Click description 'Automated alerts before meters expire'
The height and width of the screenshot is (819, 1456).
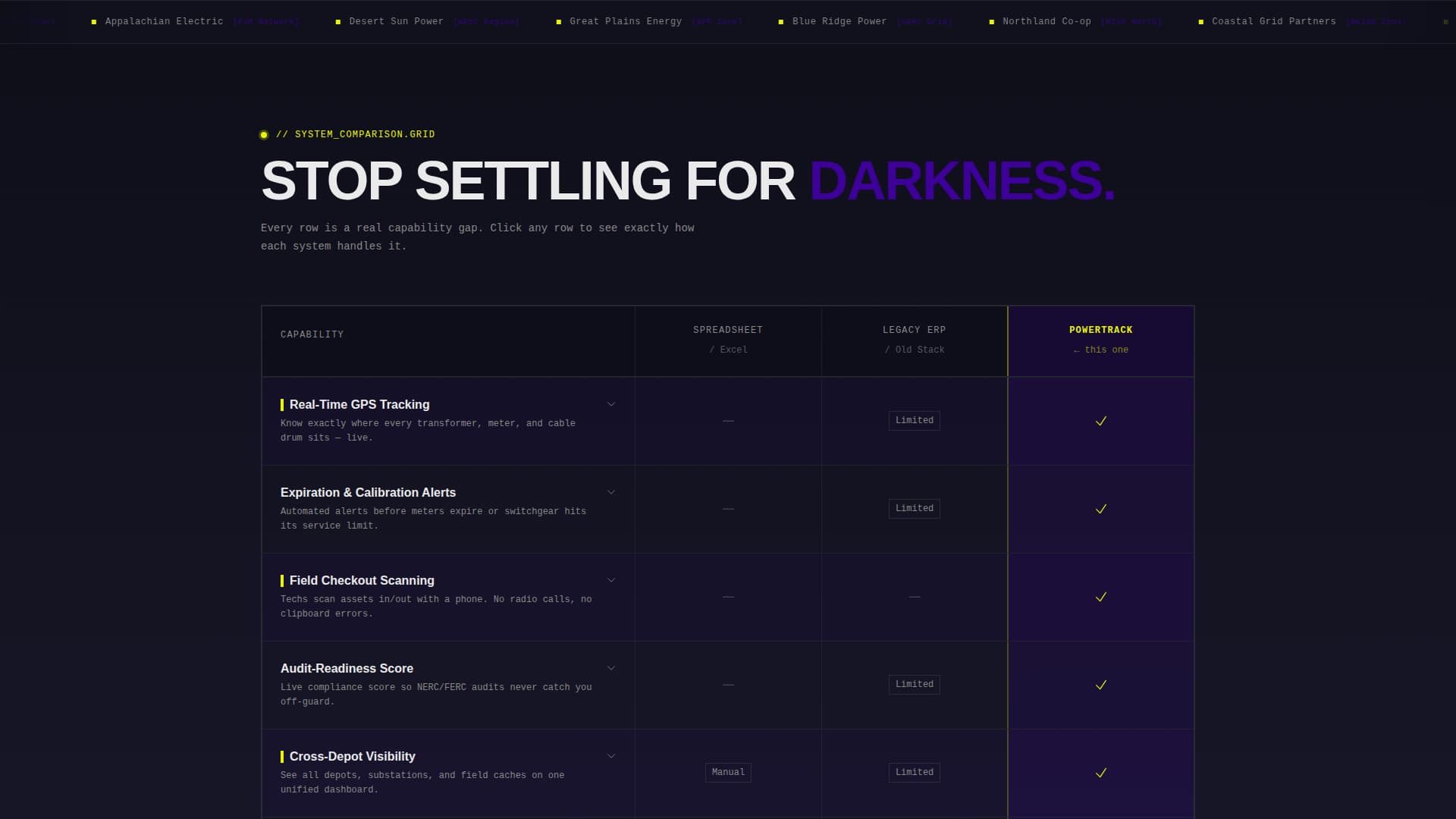point(433,519)
